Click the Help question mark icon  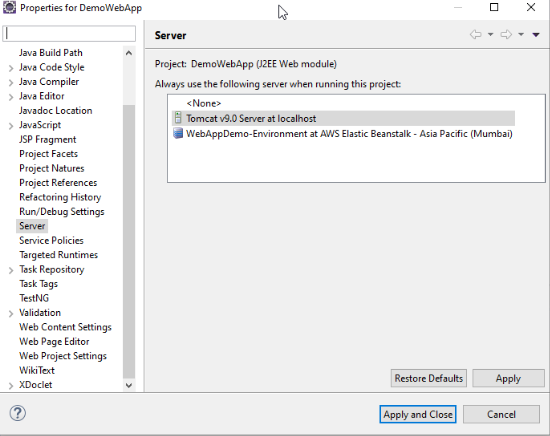18,413
